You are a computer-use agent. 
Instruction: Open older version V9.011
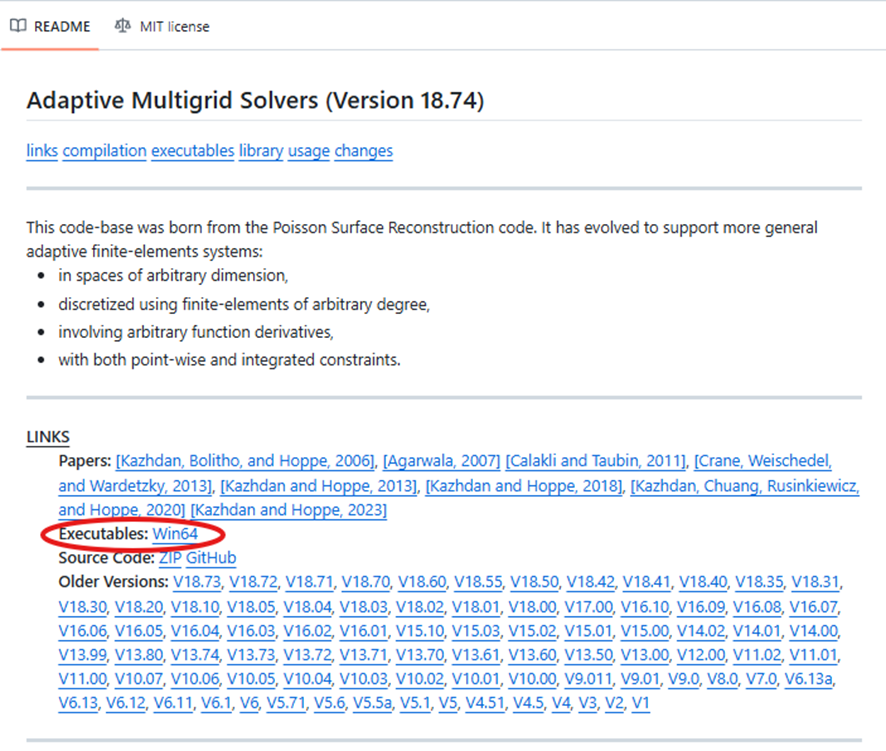point(589,679)
